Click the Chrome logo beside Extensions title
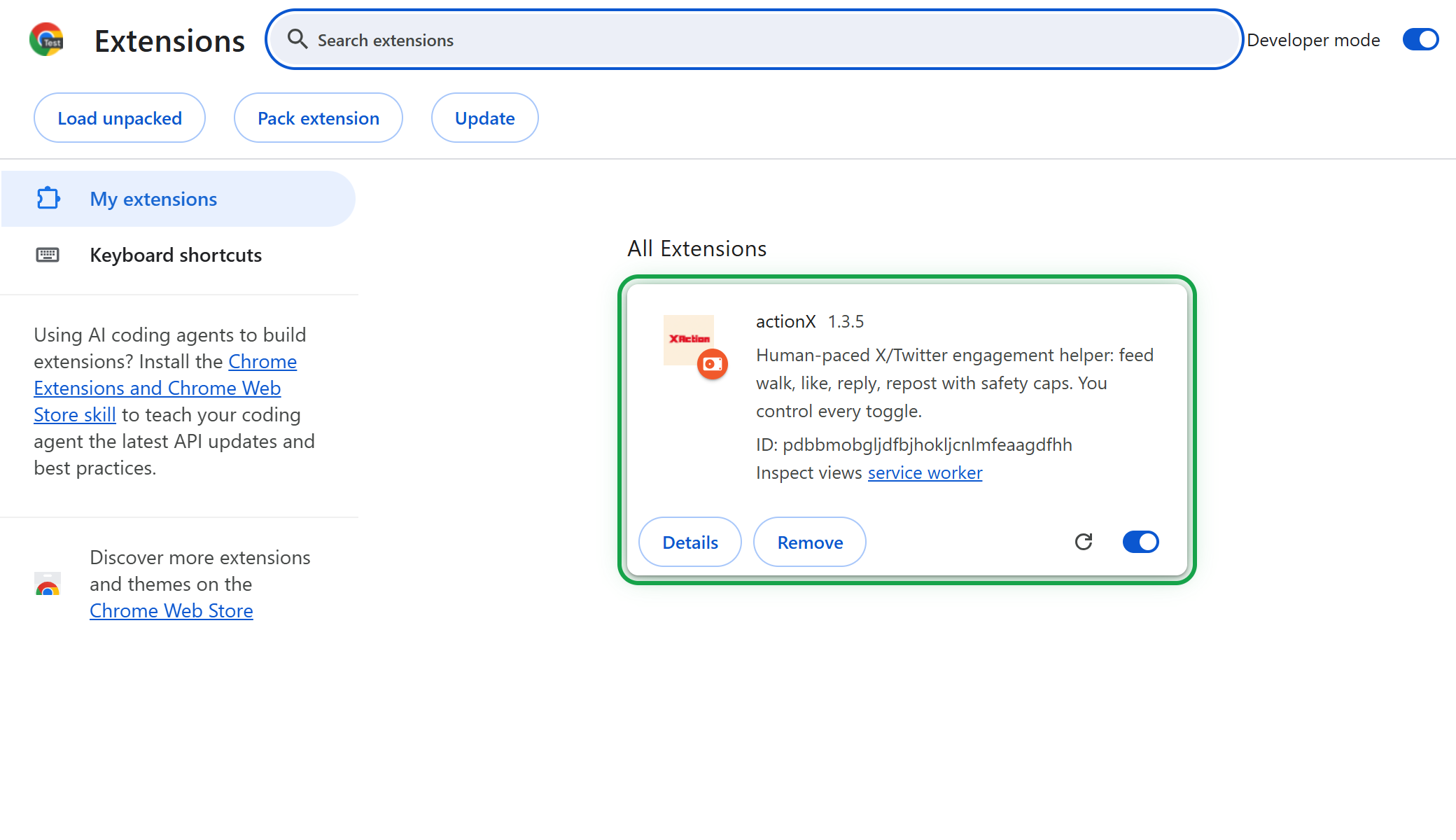Viewport: 1456px width, 840px height. [46, 39]
